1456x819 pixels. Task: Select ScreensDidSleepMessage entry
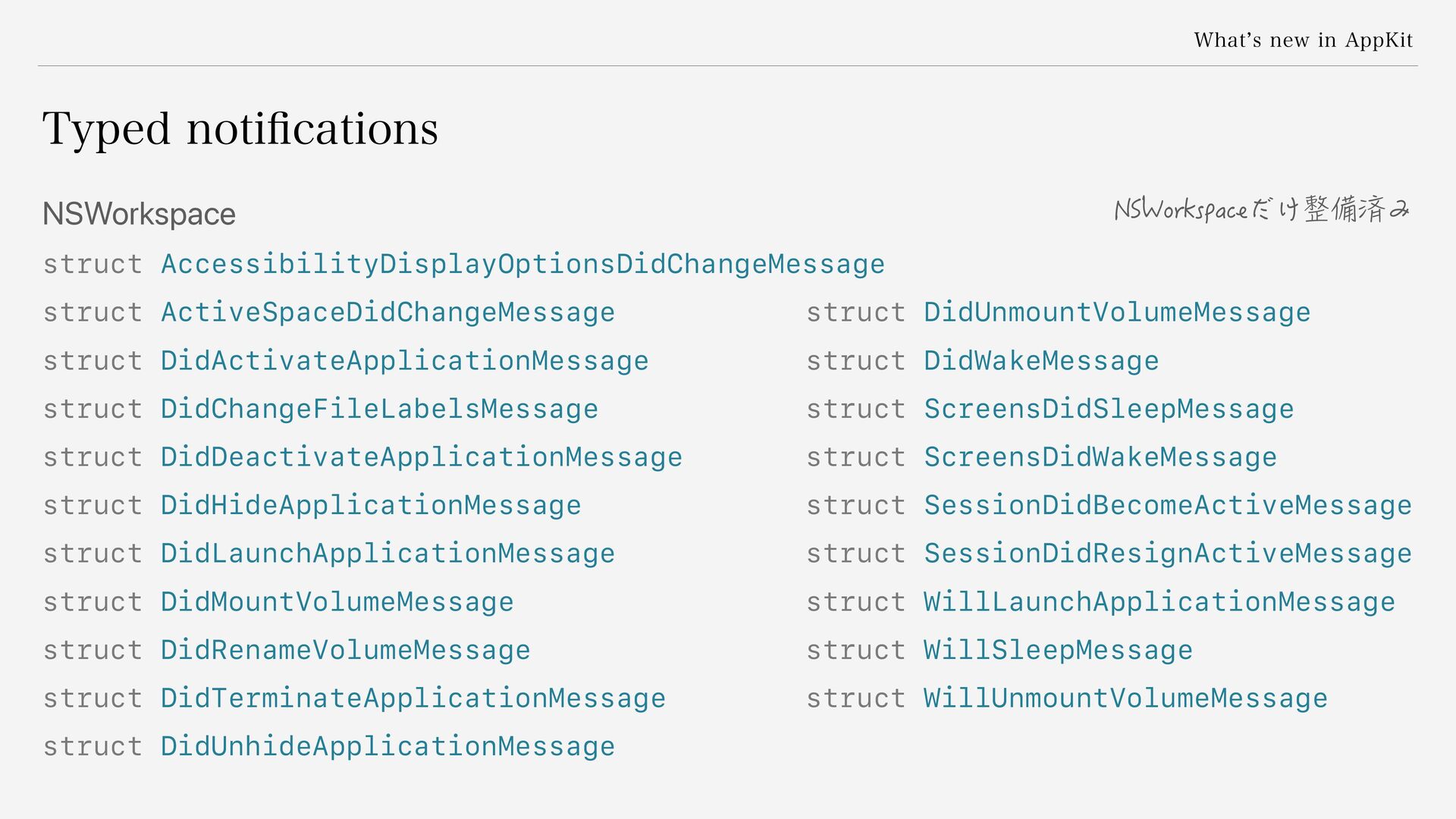point(1109,409)
